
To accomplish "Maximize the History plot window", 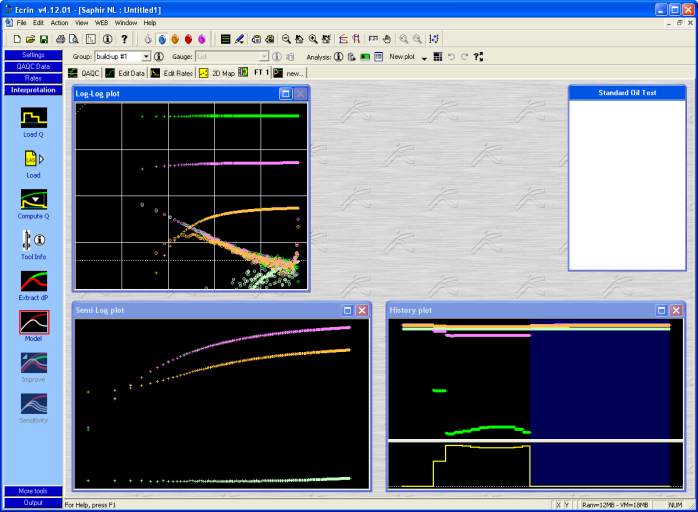I will [x=662, y=310].
